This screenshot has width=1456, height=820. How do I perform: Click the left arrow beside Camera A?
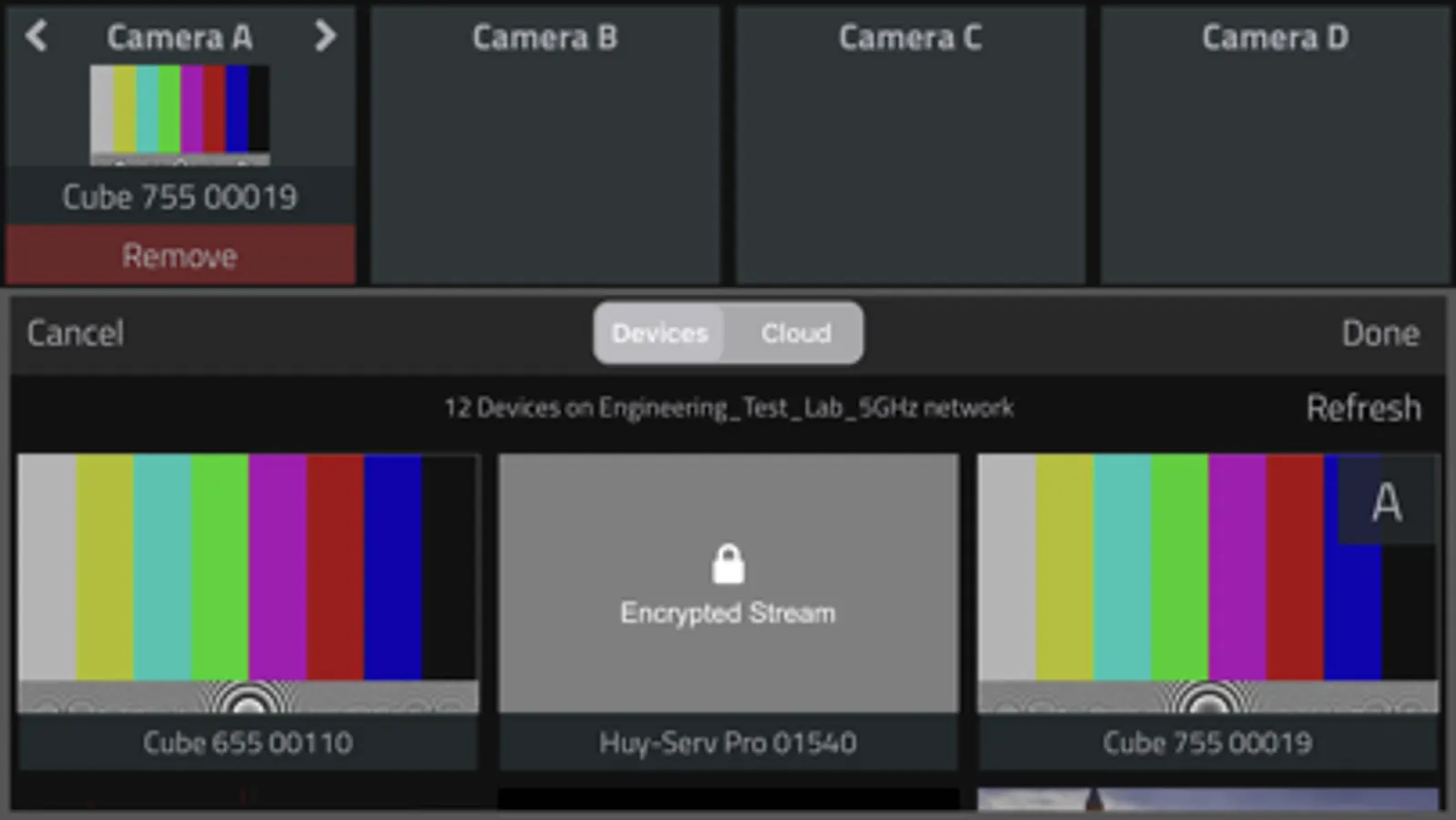coord(36,36)
